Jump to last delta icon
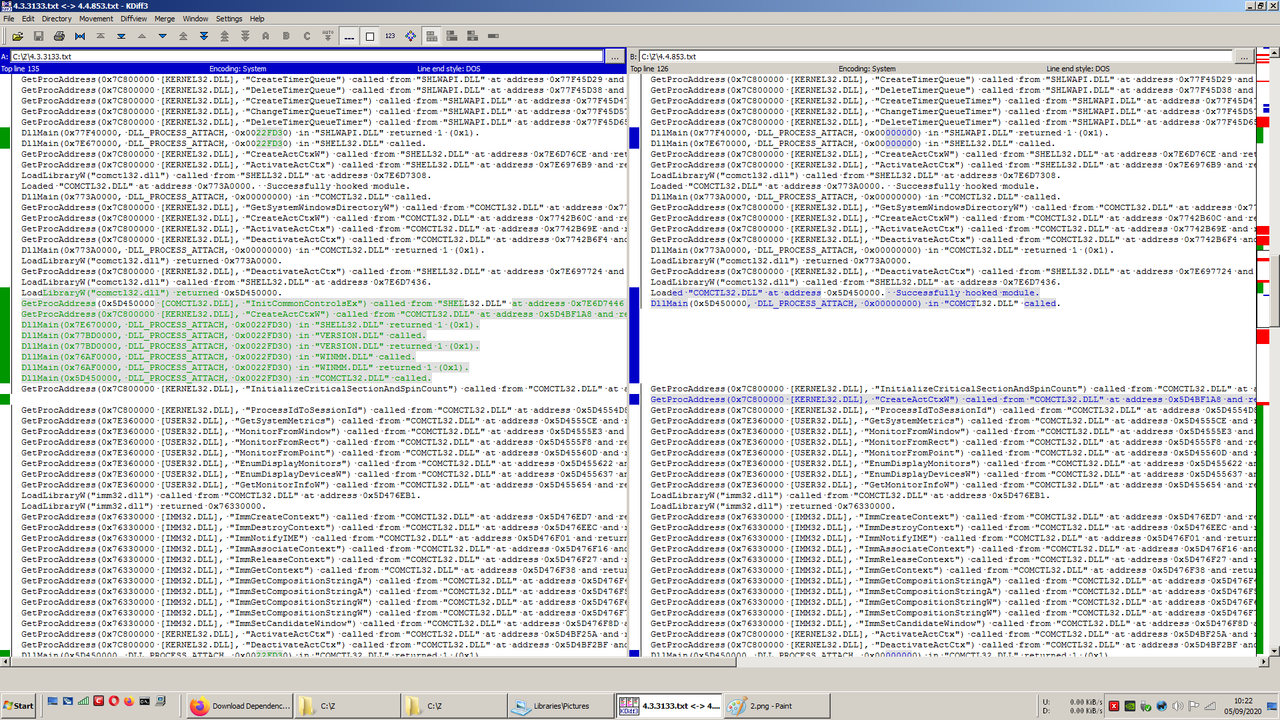 coord(121,36)
